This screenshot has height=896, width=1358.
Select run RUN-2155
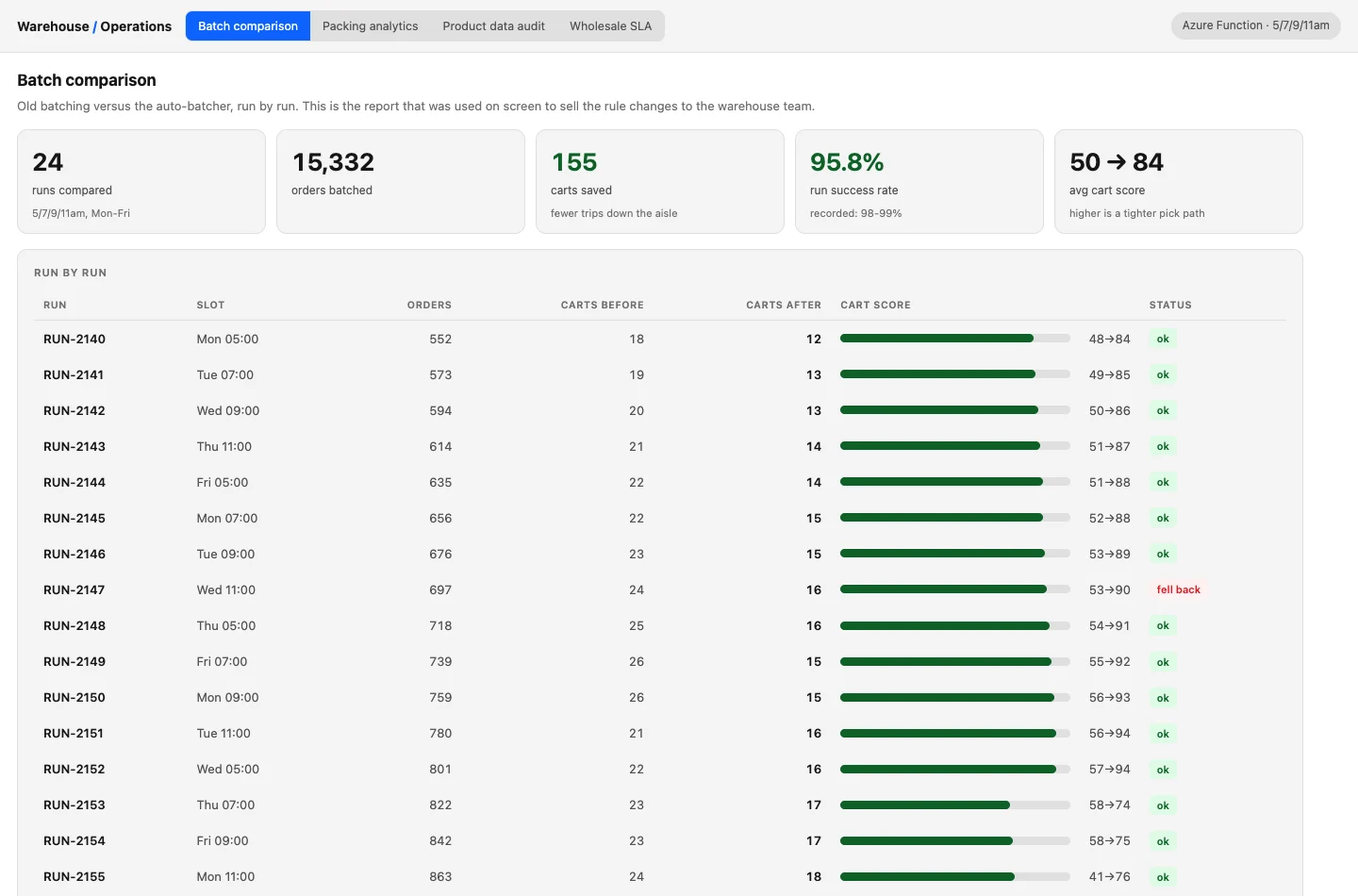[75, 876]
